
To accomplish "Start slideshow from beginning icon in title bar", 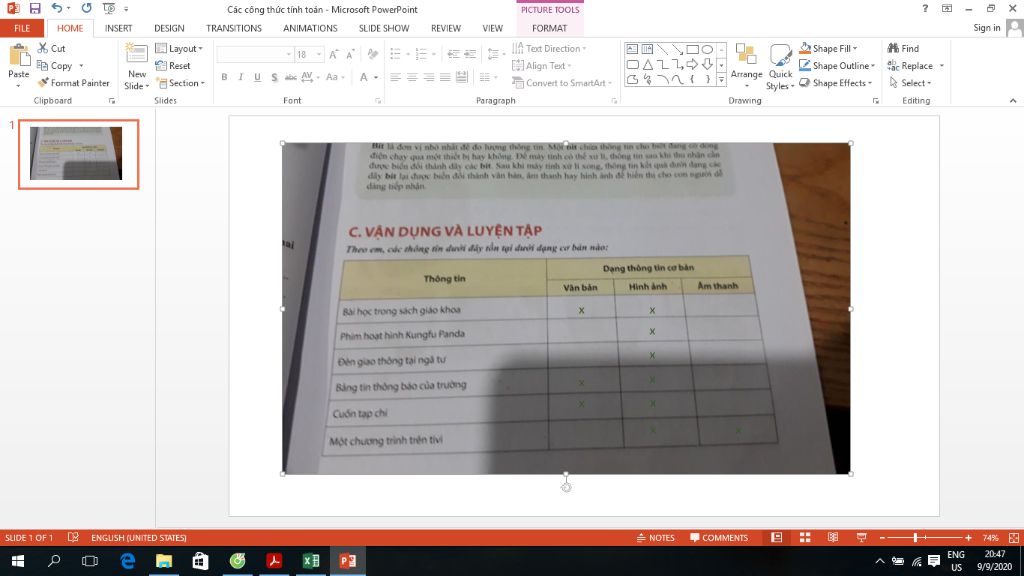I will (x=109, y=8).
